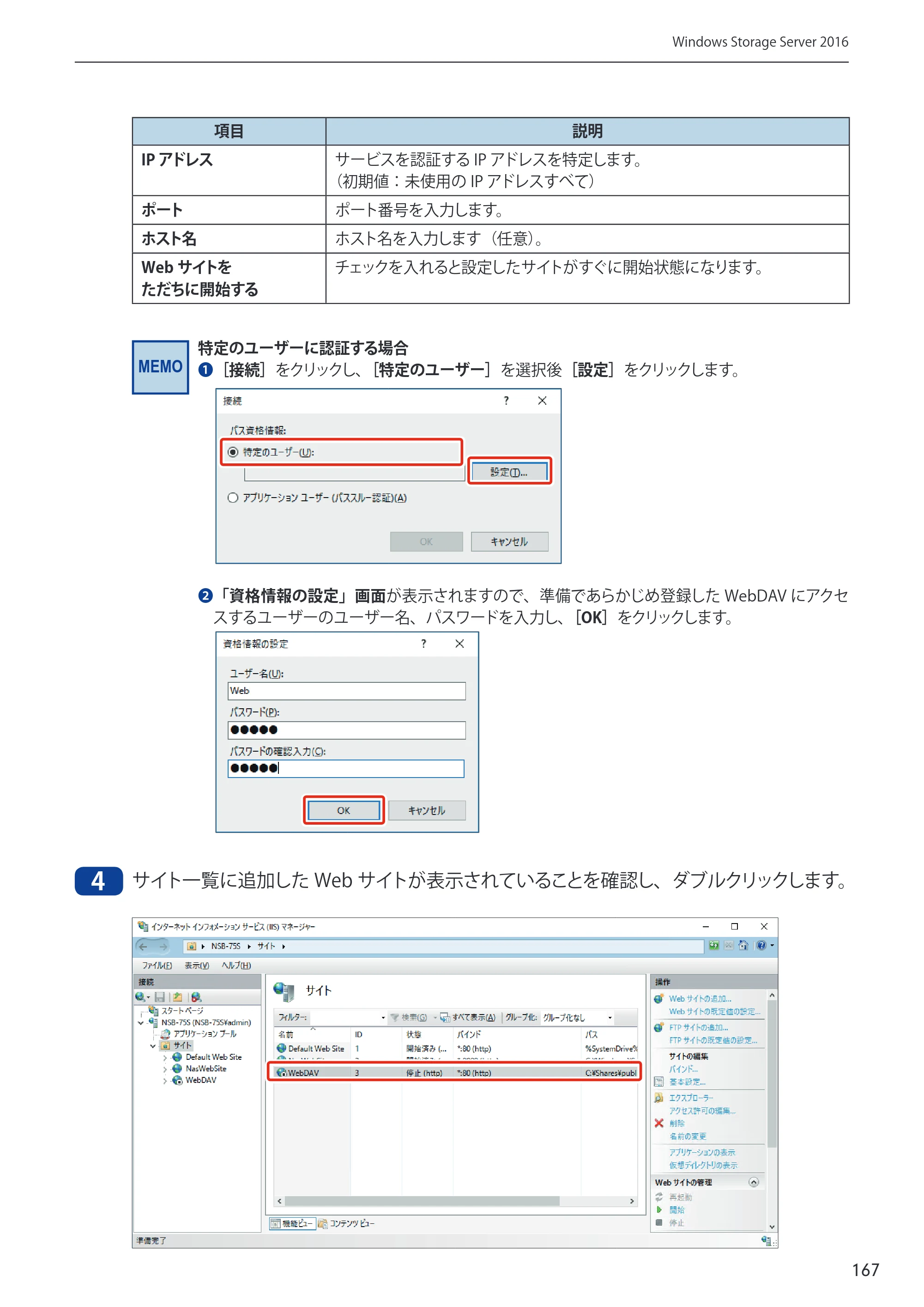Screen dimensions: 924x1307
Task: Select the Default Web Site row in list
Action: 456,1049
